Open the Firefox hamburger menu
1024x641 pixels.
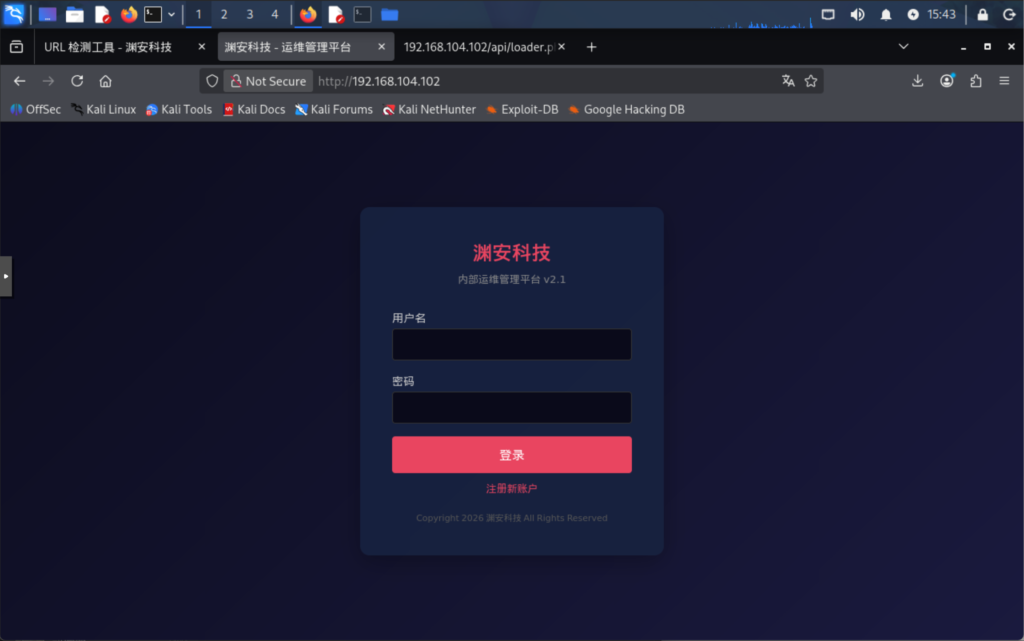pyautogui.click(x=1004, y=81)
